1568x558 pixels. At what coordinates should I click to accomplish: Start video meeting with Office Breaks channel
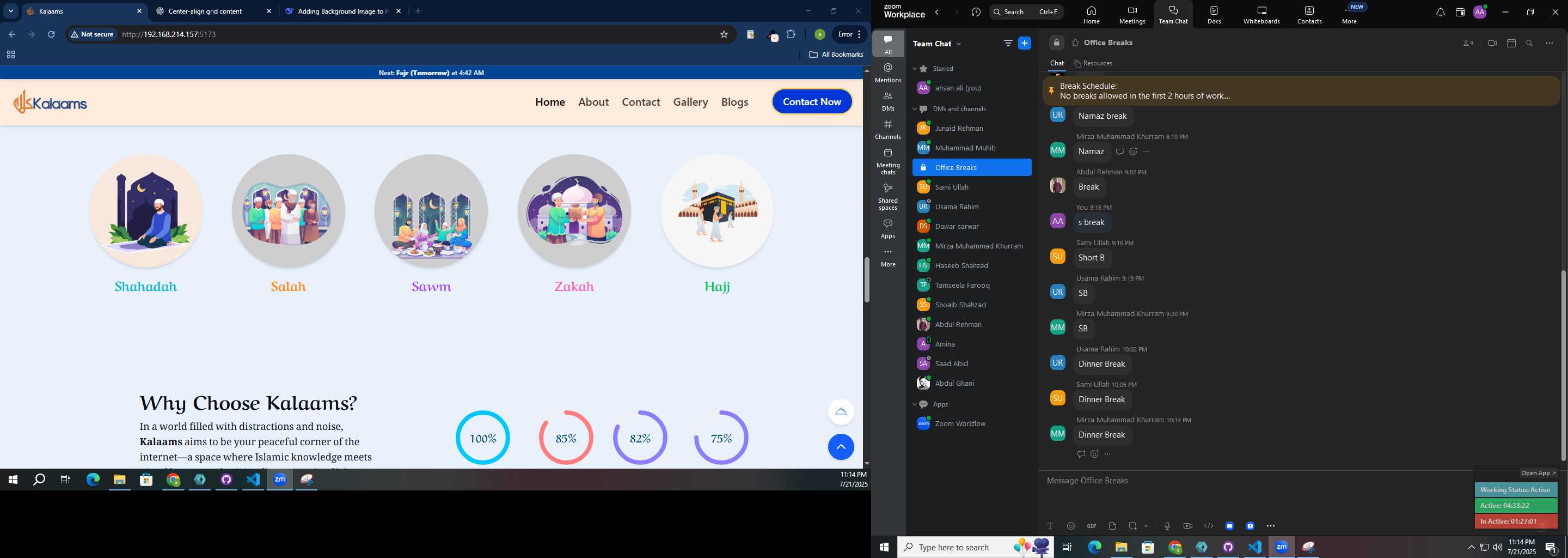[1492, 43]
